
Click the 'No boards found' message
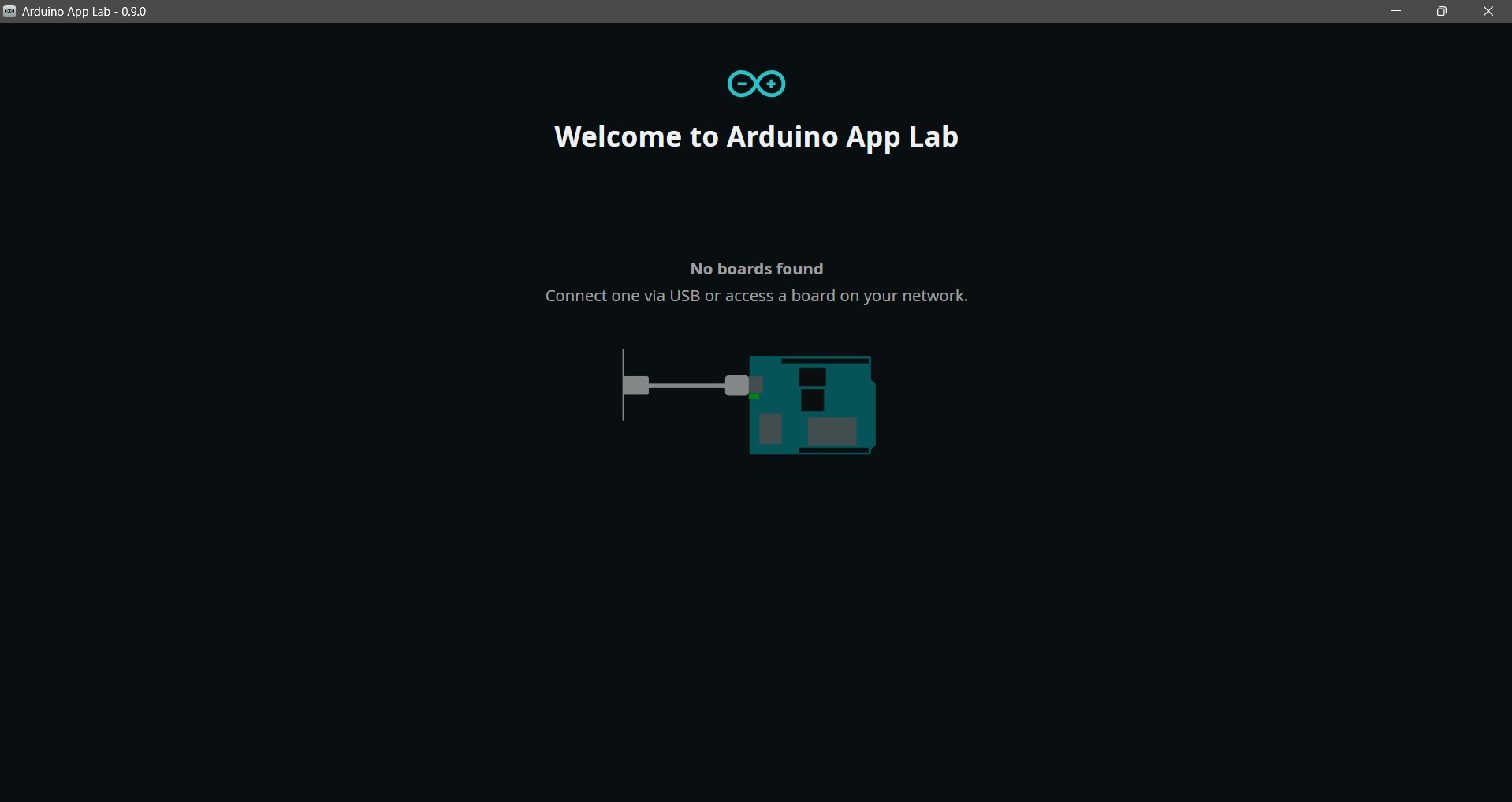(x=757, y=269)
